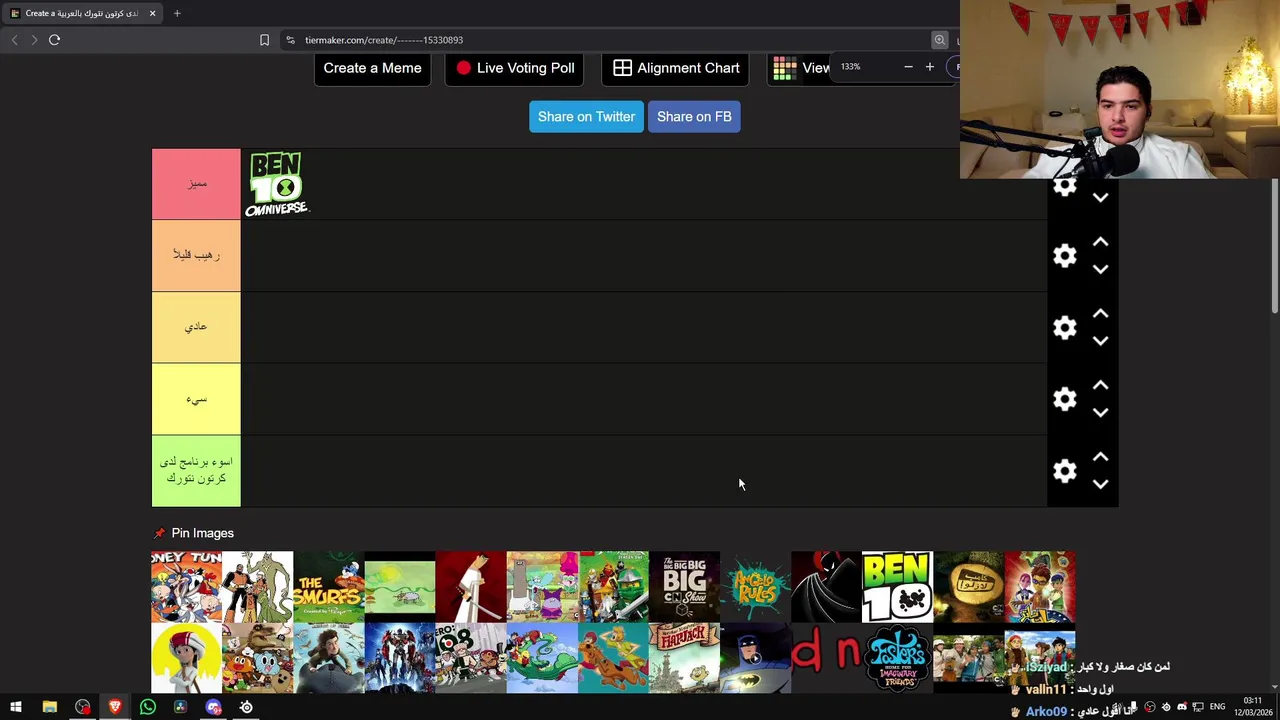
Task: Move the مميز tier down with chevron
Action: pyautogui.click(x=1100, y=198)
